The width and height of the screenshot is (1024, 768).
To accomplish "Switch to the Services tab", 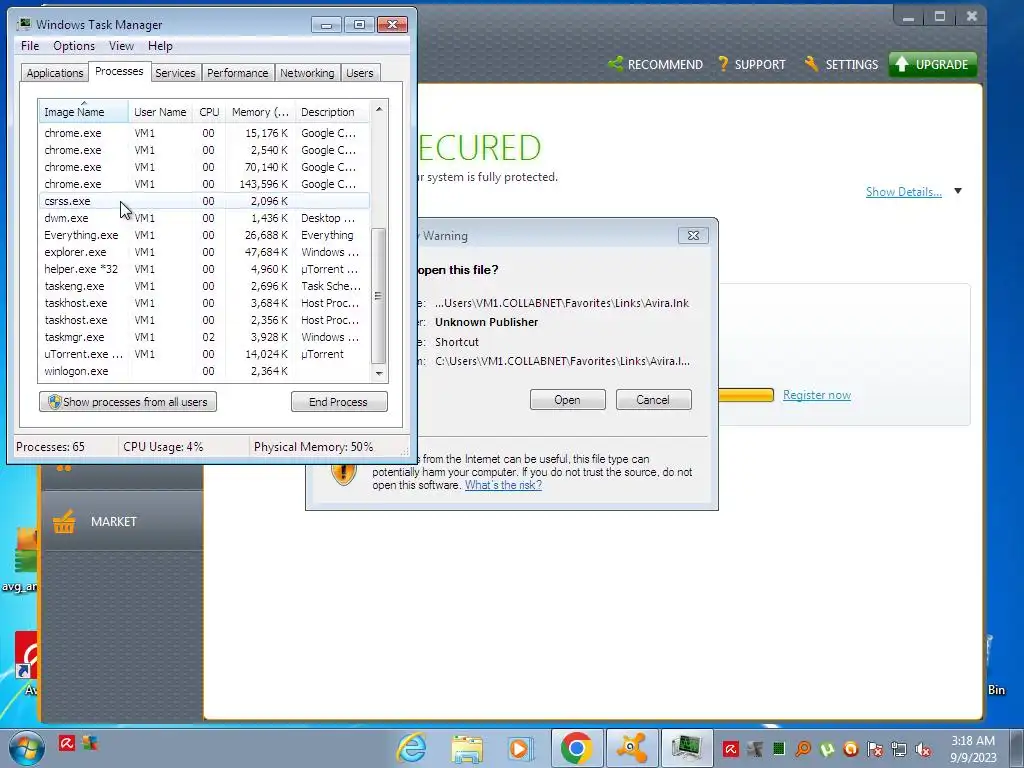I will [x=175, y=73].
